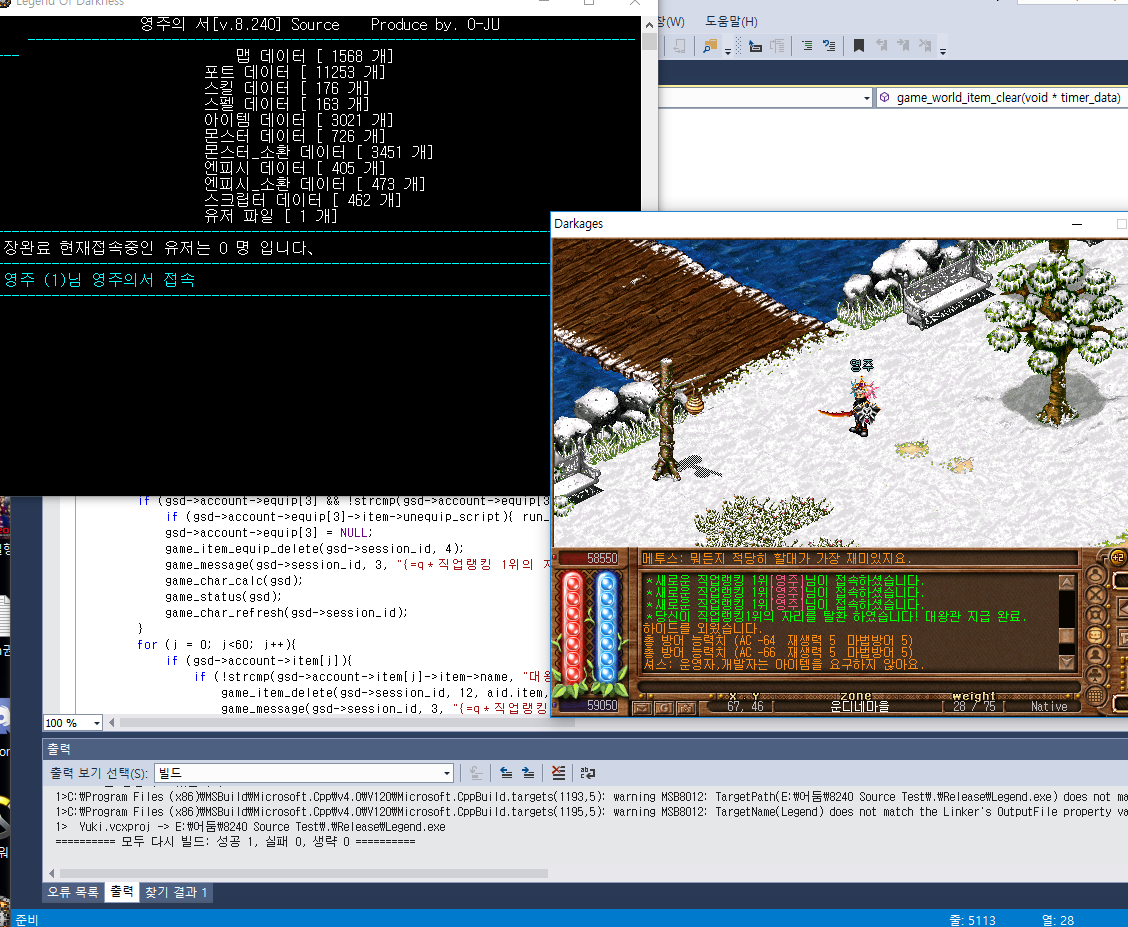
Task: Click output pane horizontal scrollbar
Action: click(x=304, y=873)
